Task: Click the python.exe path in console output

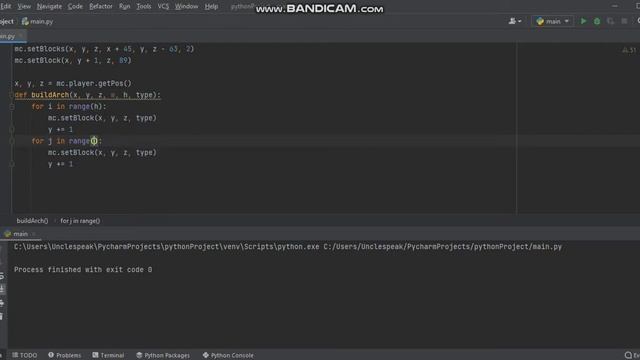Action: coord(167,247)
